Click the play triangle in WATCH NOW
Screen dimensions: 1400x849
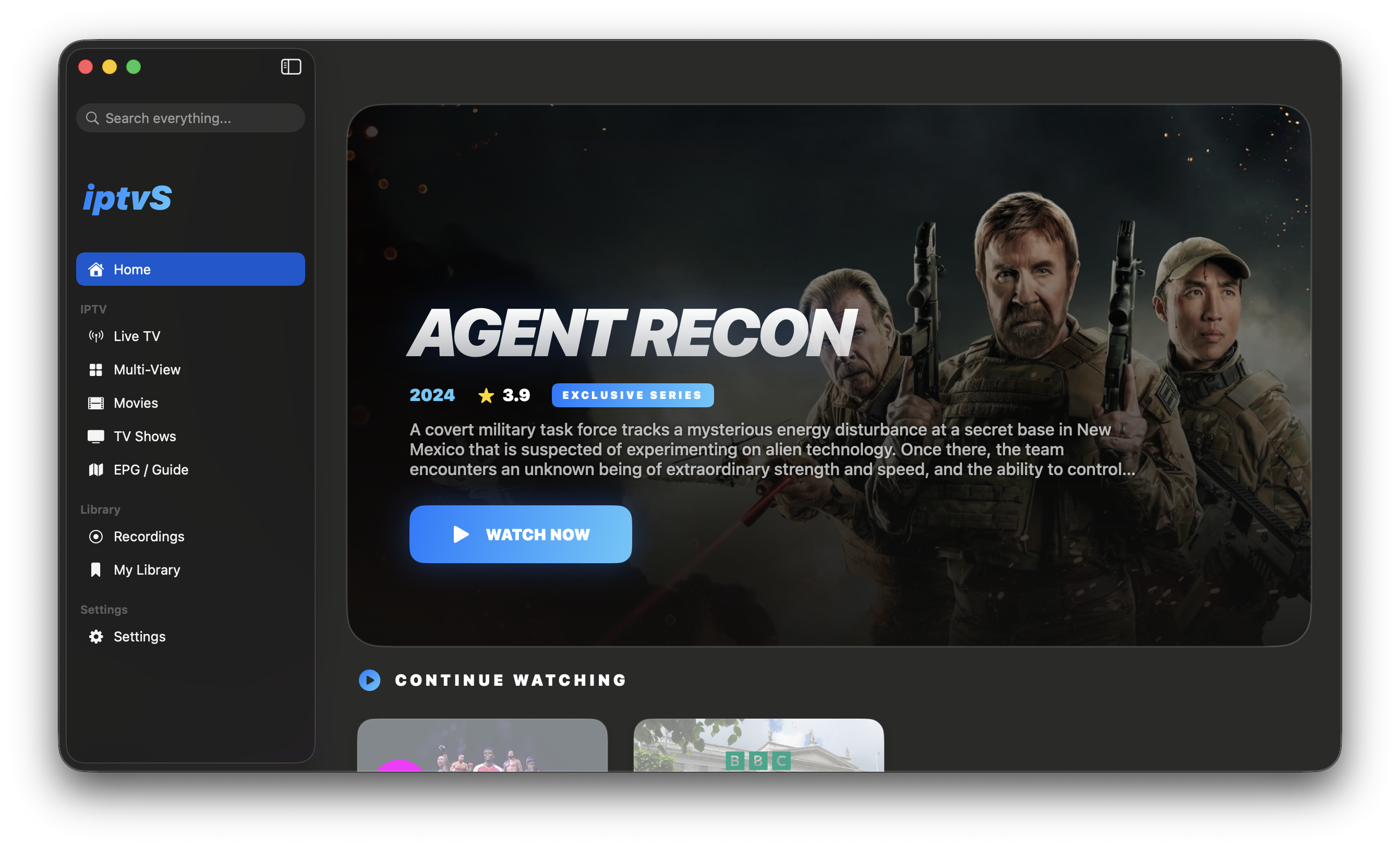(461, 535)
